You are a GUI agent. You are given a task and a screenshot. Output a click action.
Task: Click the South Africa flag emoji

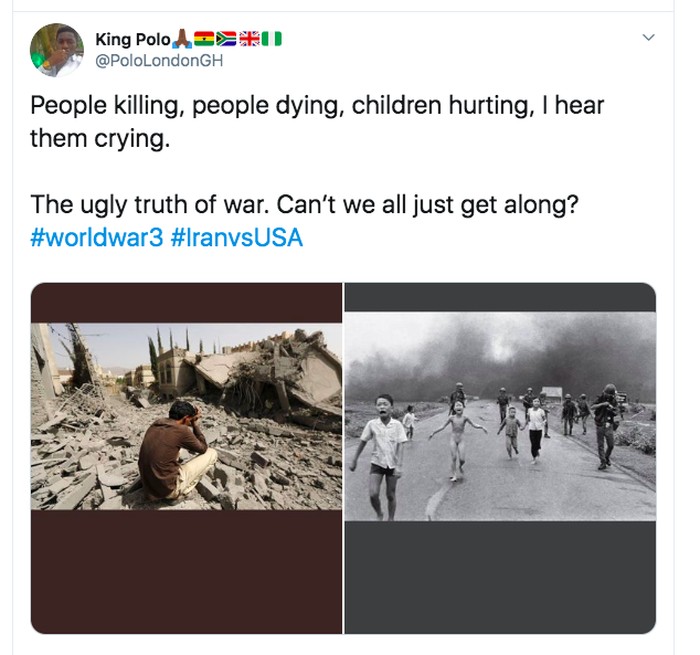[x=226, y=39]
